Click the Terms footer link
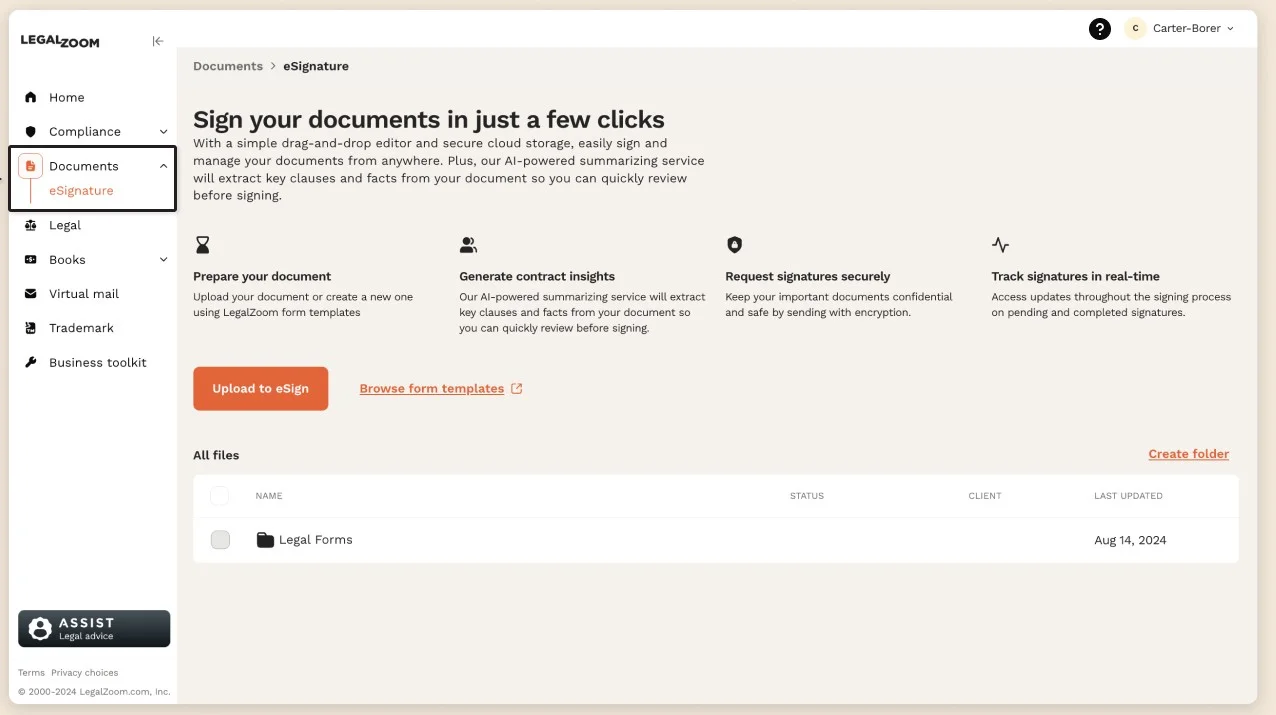 (31, 673)
